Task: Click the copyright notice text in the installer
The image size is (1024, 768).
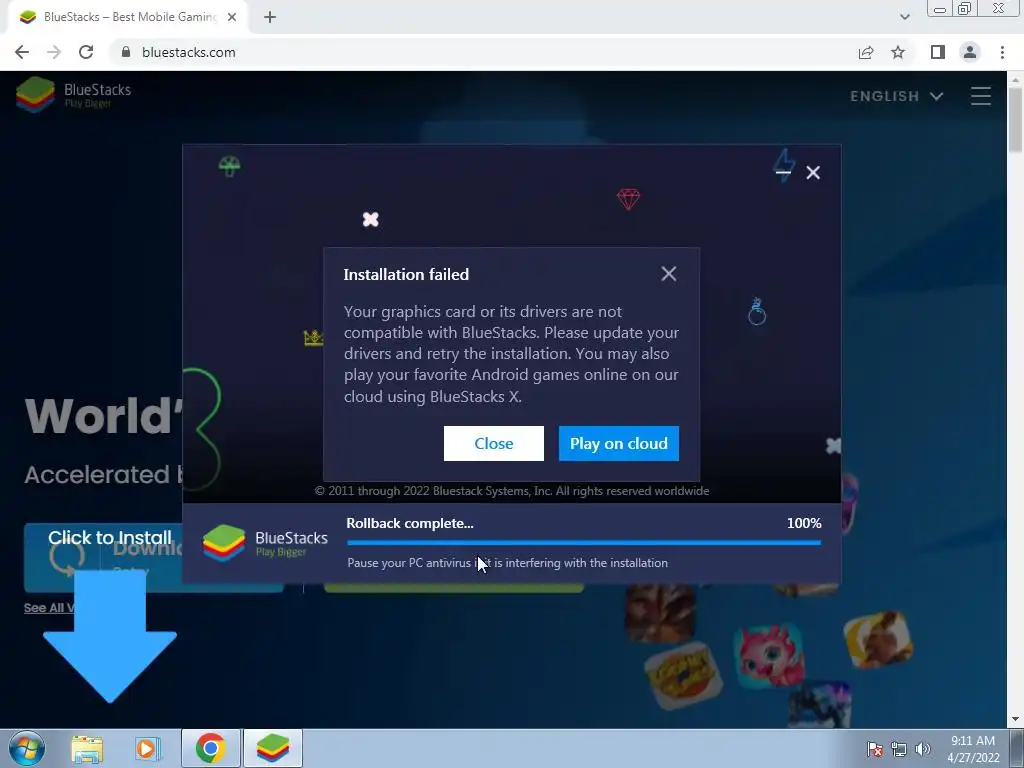Action: click(x=512, y=491)
